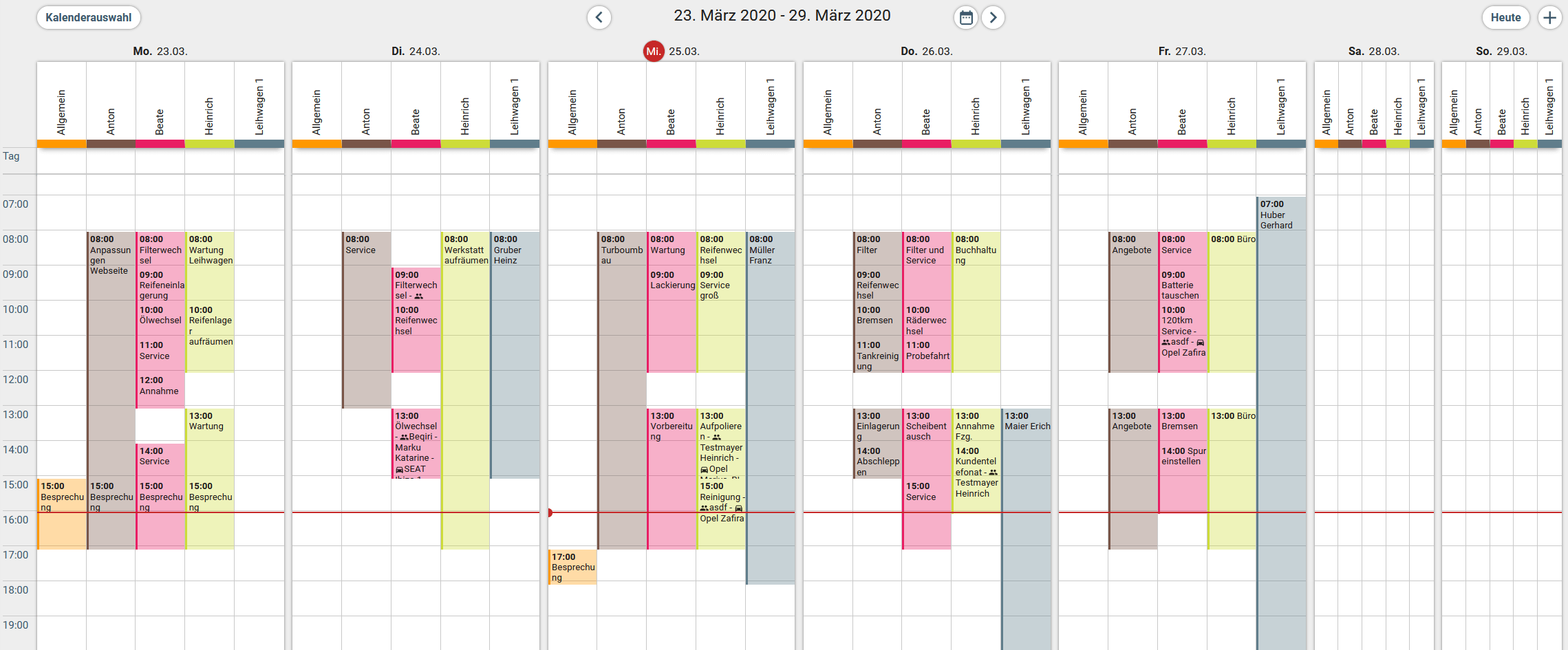
Task: Open Tuesday 08:00 Werkstatt aufräumen appointment
Action: click(x=466, y=390)
